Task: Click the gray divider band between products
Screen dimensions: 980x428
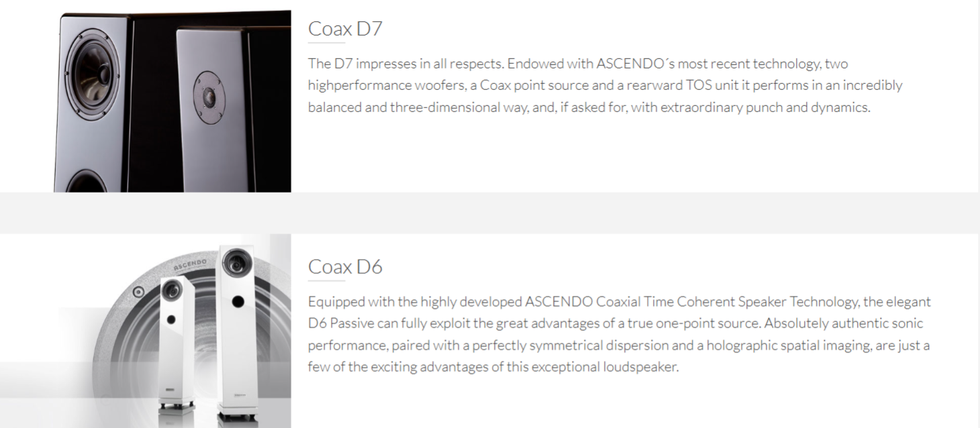Action: [490, 213]
